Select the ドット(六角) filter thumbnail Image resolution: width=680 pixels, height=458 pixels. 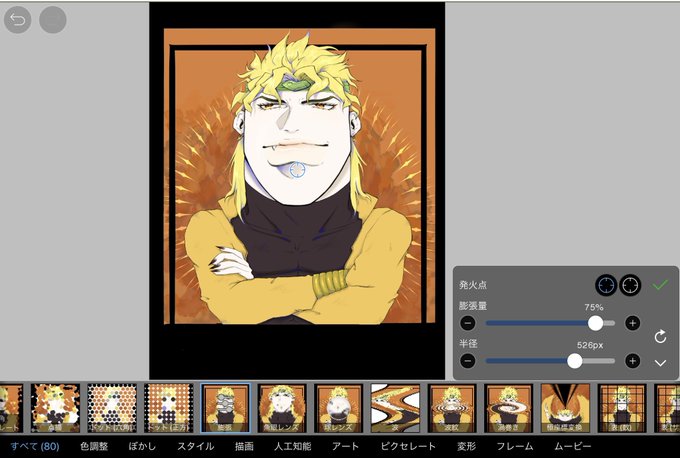[112, 408]
